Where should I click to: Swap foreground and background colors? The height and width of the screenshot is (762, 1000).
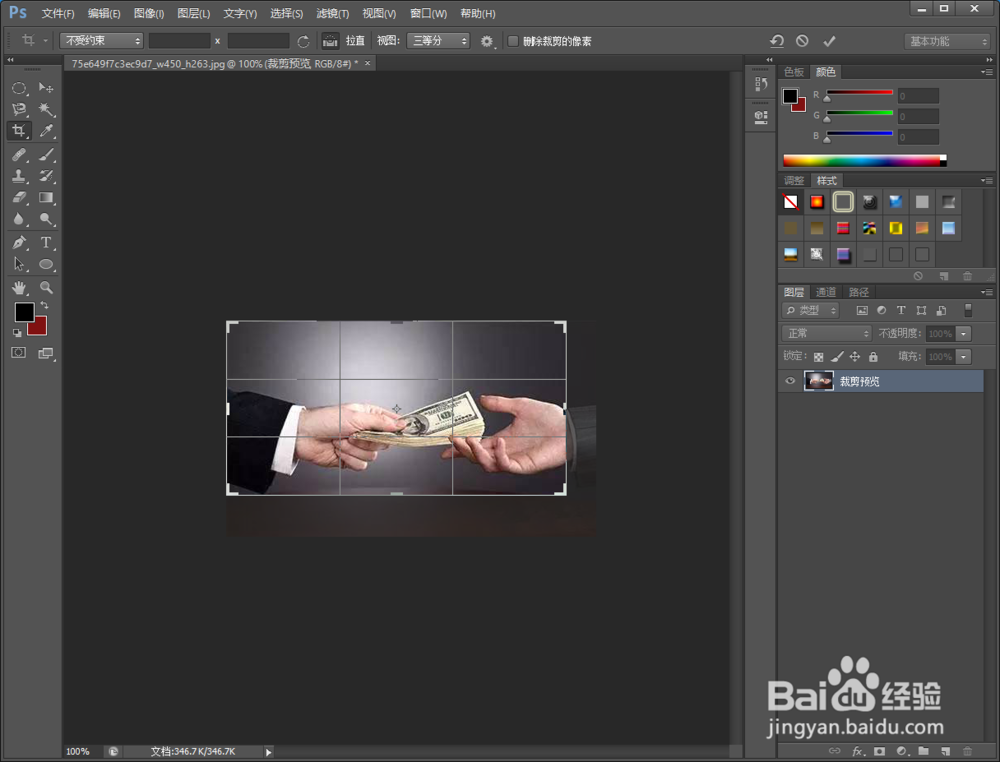pos(45,305)
